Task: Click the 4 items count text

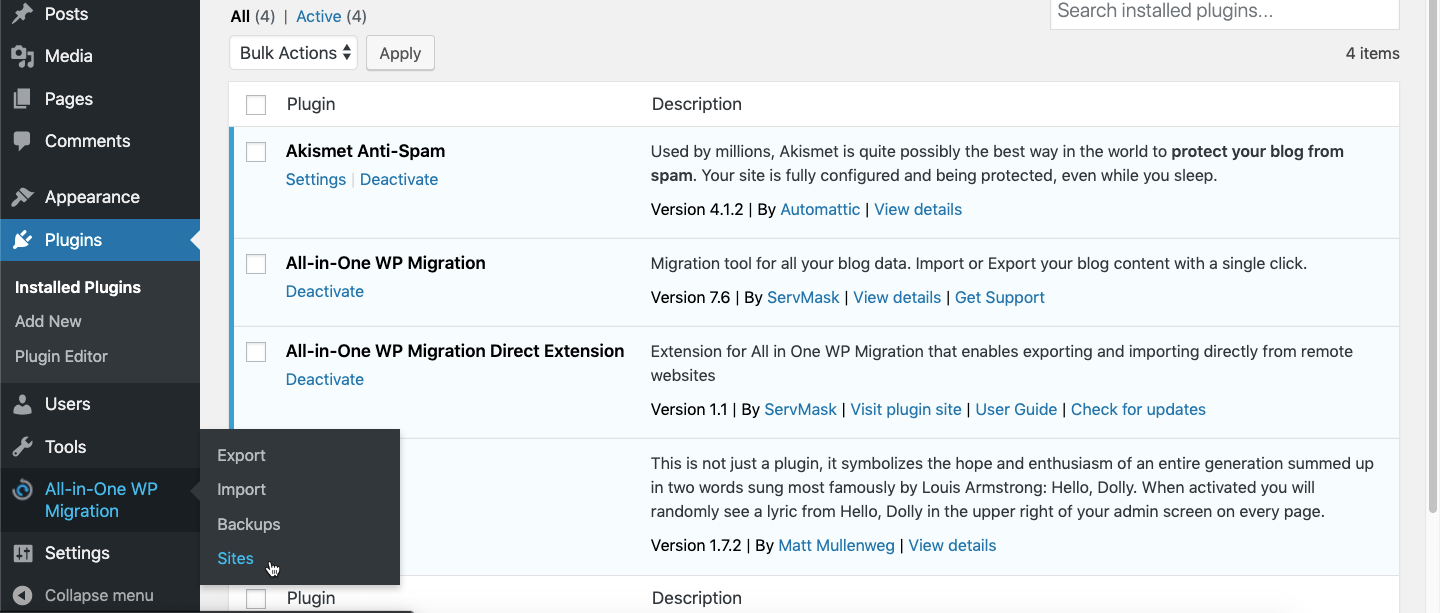Action: tap(1372, 53)
